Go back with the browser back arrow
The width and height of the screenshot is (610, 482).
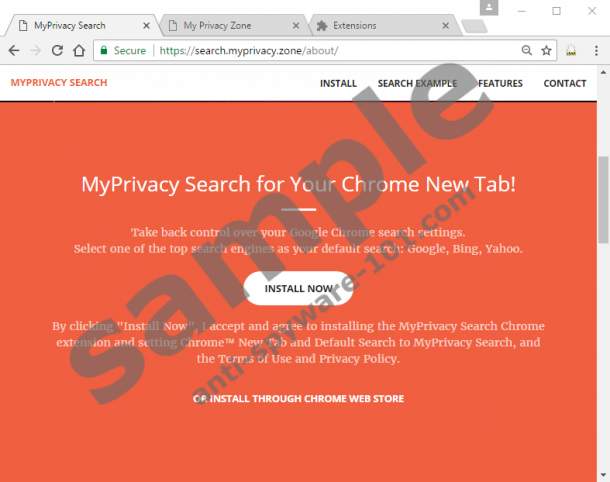[14, 51]
